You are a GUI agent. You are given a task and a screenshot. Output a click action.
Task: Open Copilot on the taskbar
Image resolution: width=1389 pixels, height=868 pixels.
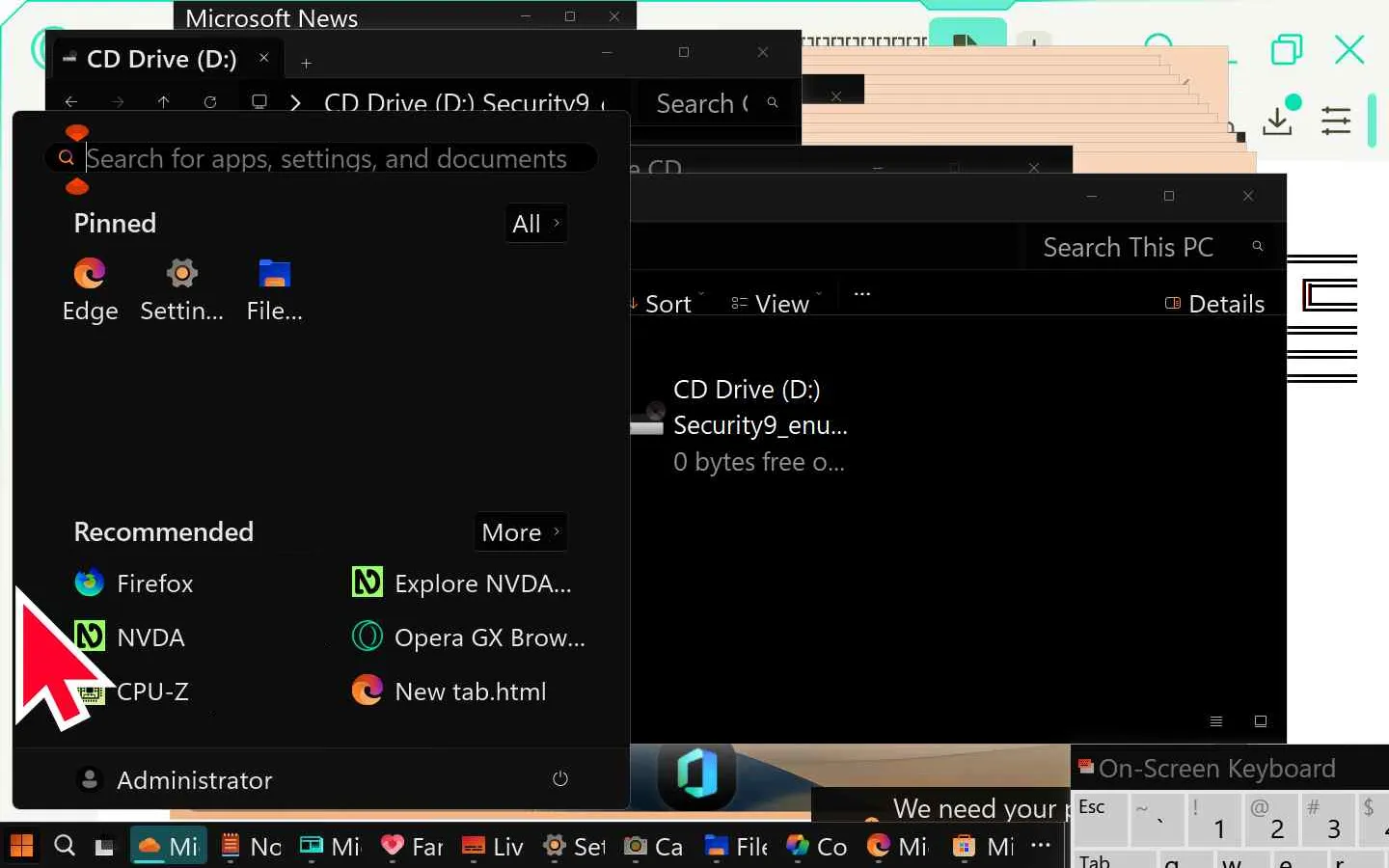pos(816,847)
